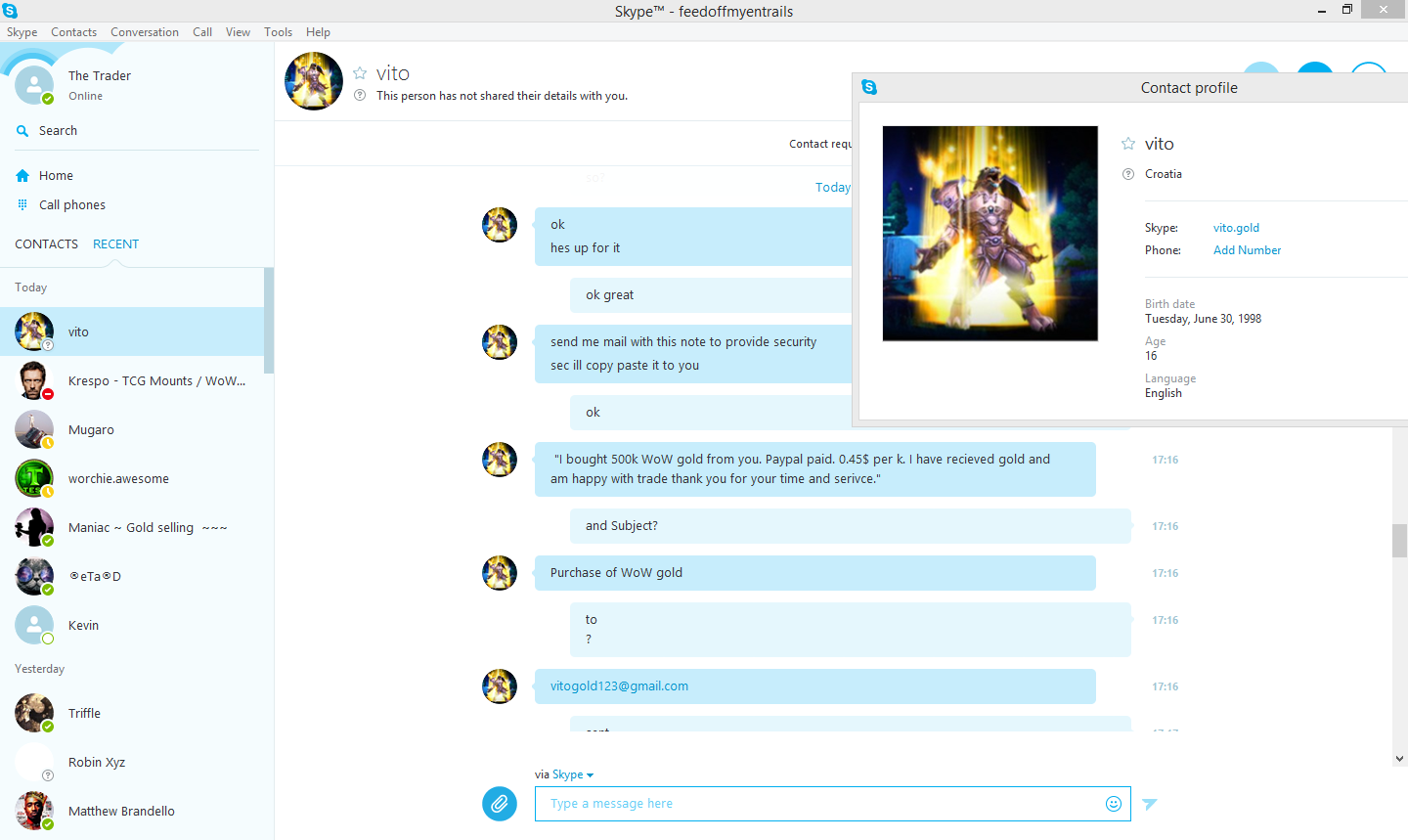
Task: Click the send message arrow icon
Action: tap(1150, 804)
